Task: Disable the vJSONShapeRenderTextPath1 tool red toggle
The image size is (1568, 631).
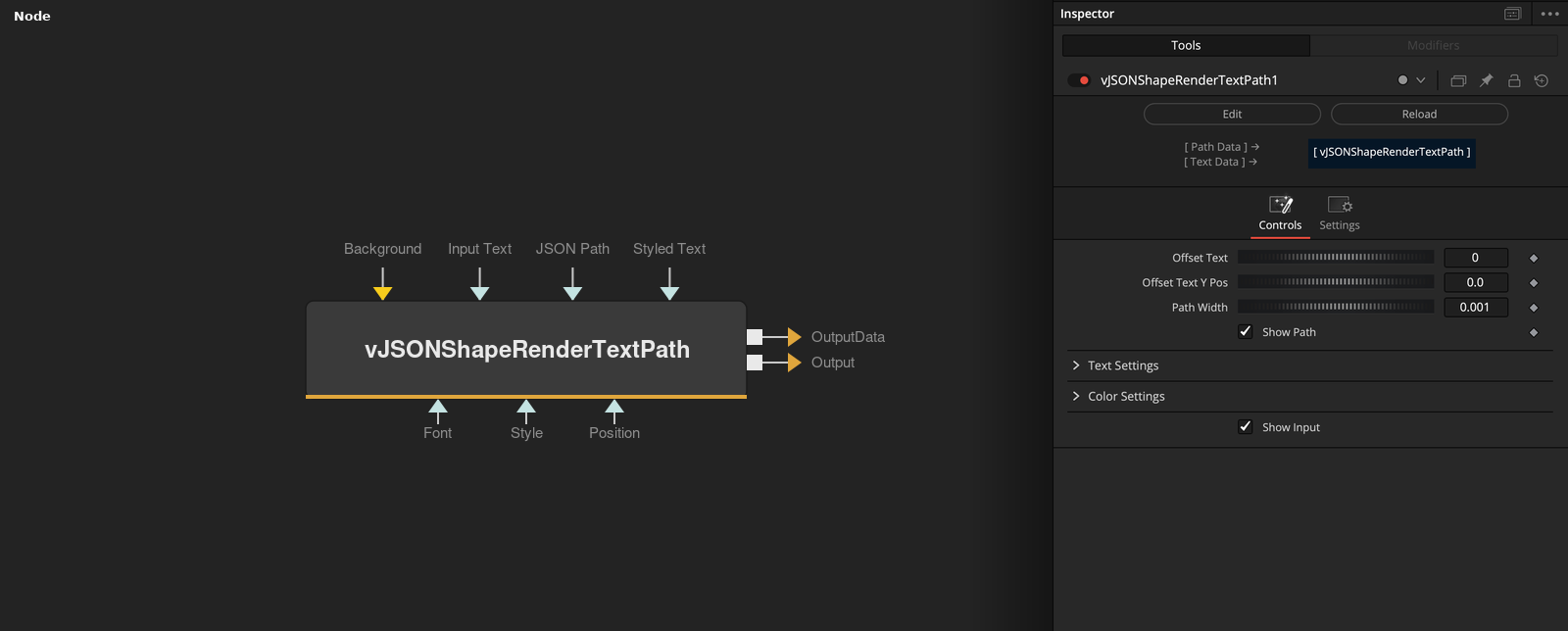Action: click(1079, 80)
